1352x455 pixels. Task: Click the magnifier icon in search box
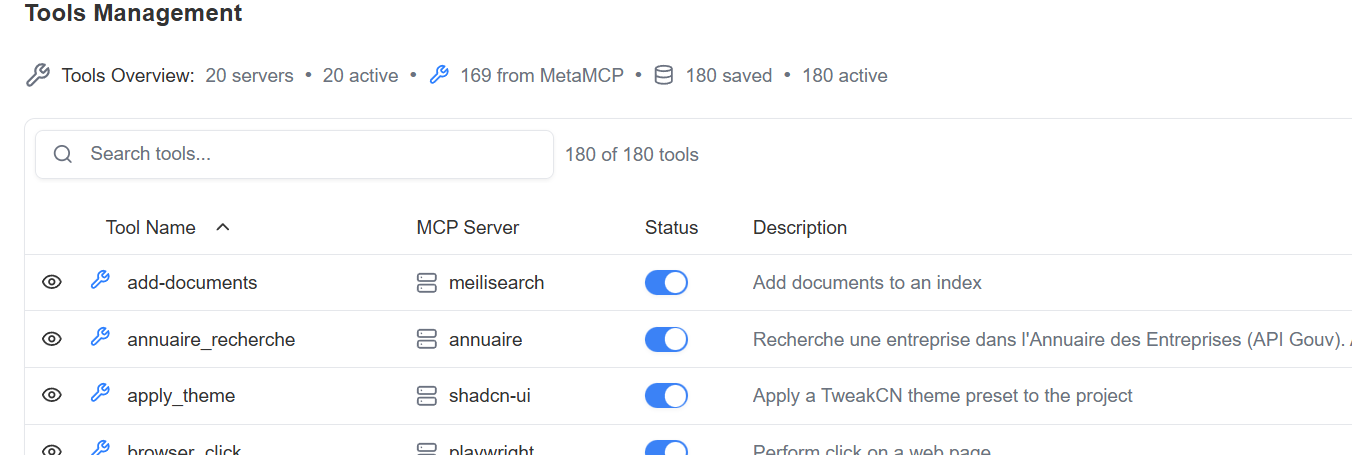(x=63, y=154)
